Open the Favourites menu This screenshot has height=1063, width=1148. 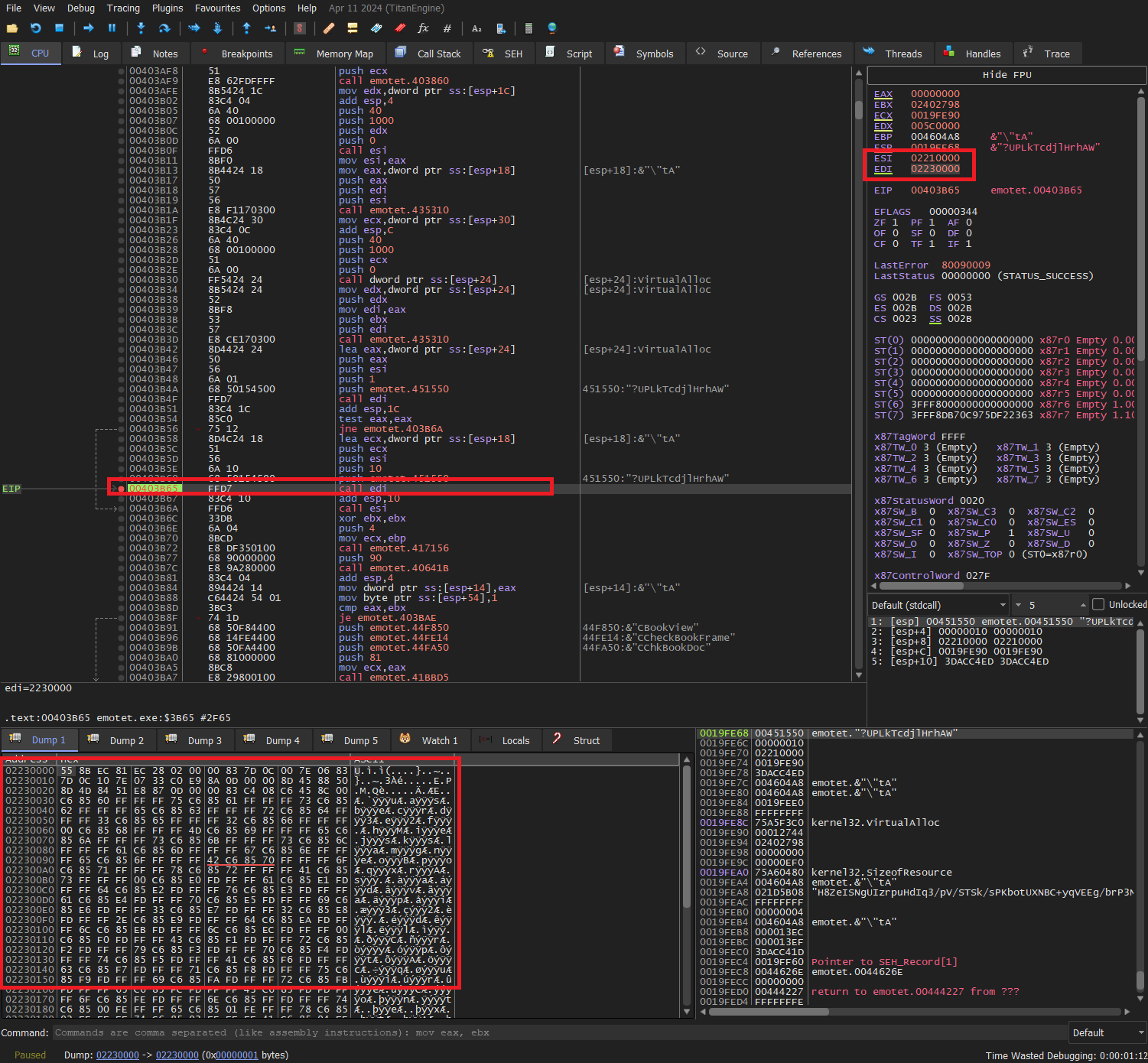pos(217,8)
